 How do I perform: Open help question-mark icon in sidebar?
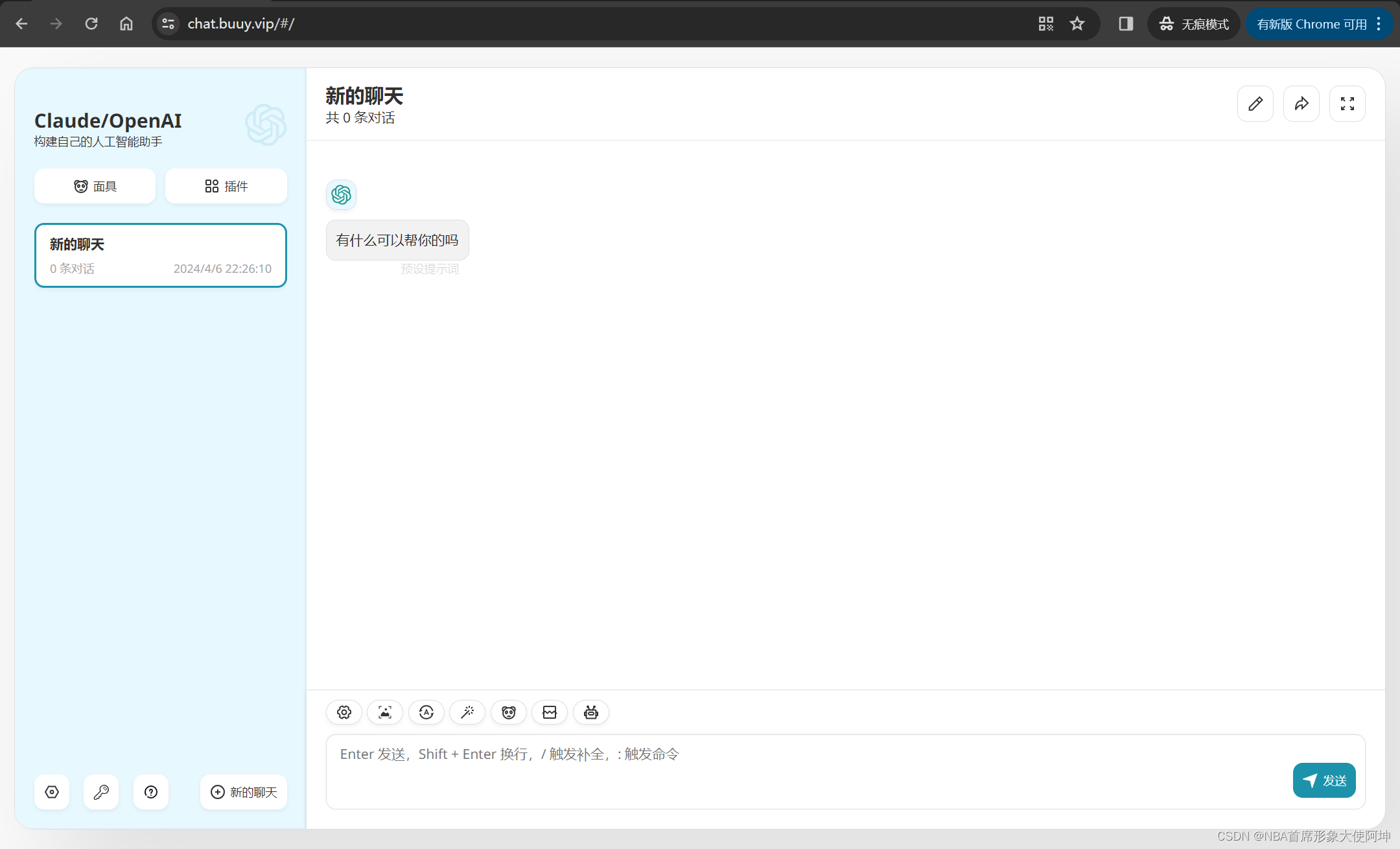click(x=151, y=792)
